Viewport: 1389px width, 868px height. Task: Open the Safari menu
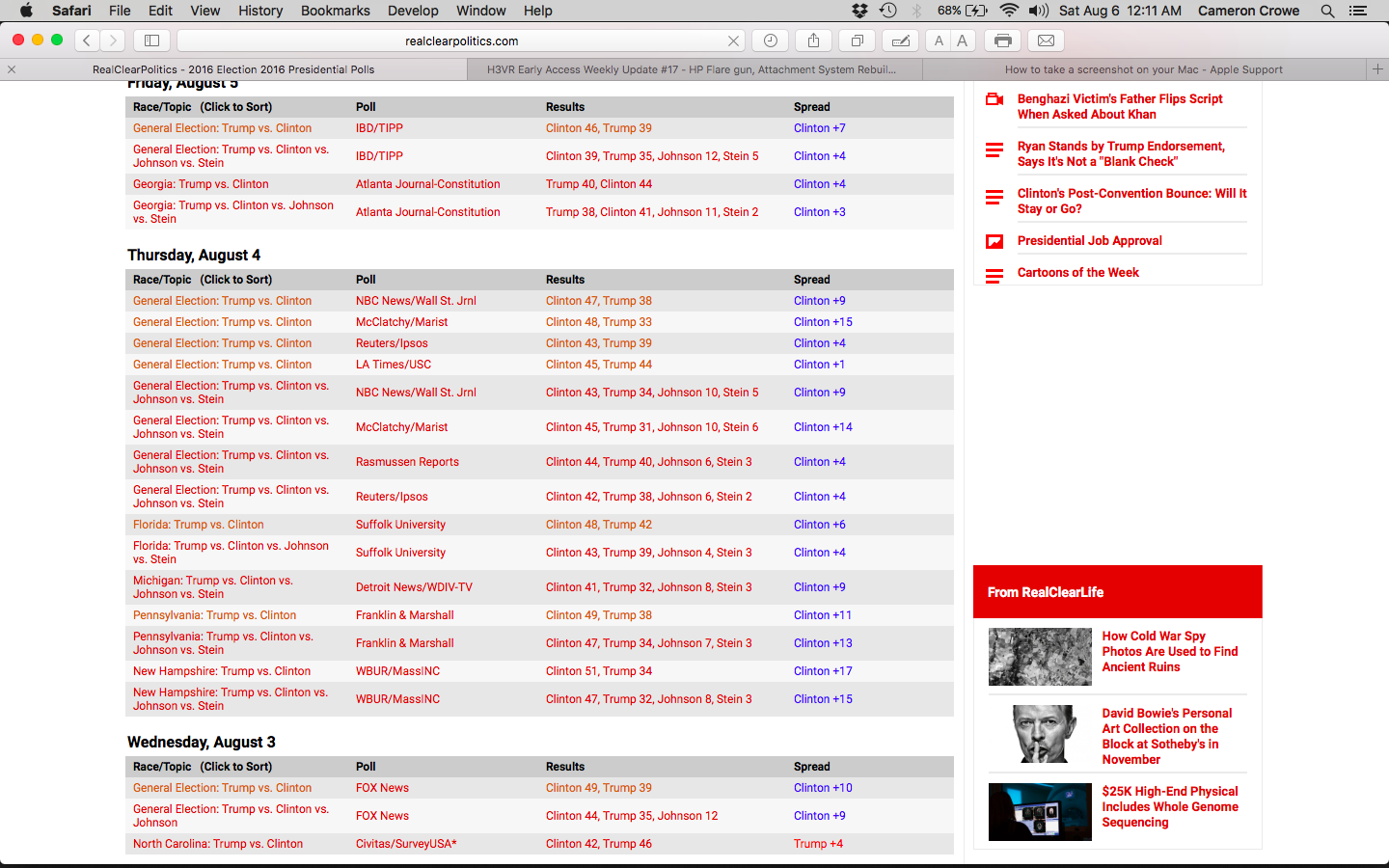[71, 11]
